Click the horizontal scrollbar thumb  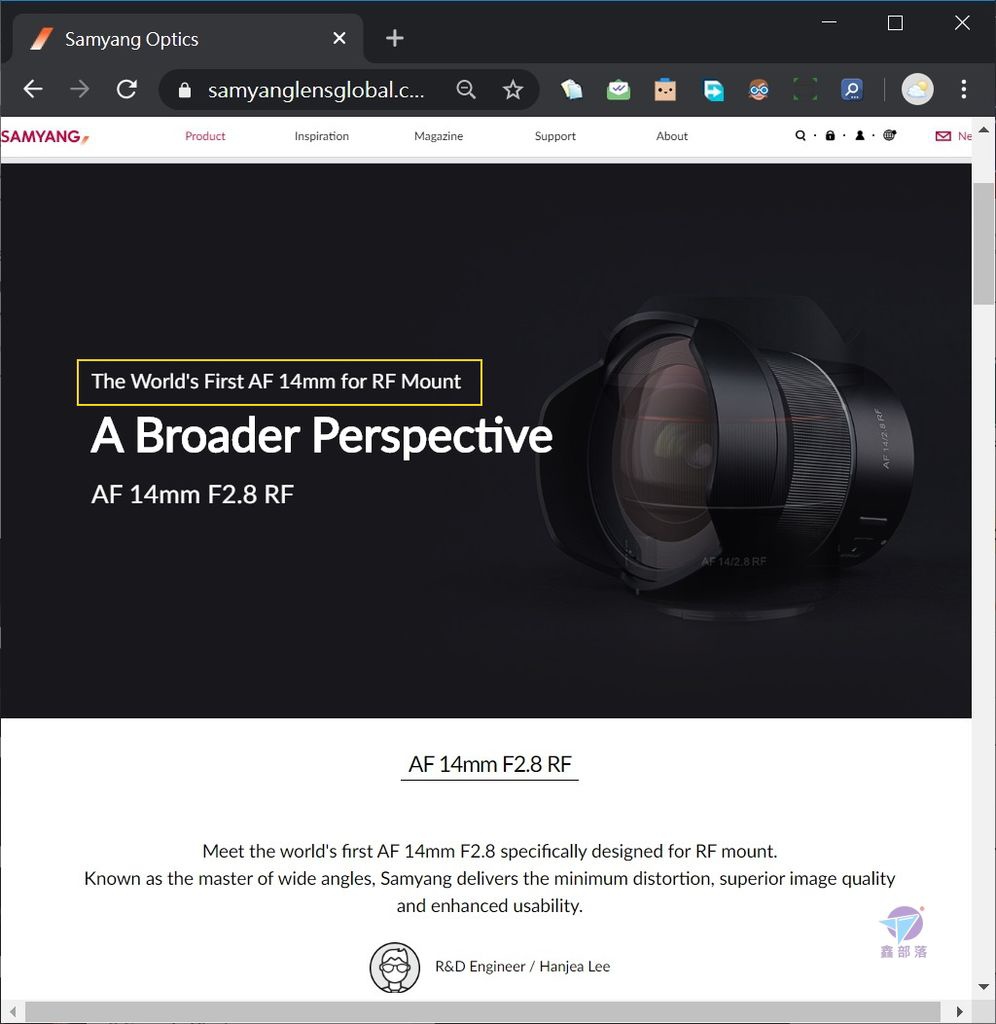click(x=483, y=1012)
